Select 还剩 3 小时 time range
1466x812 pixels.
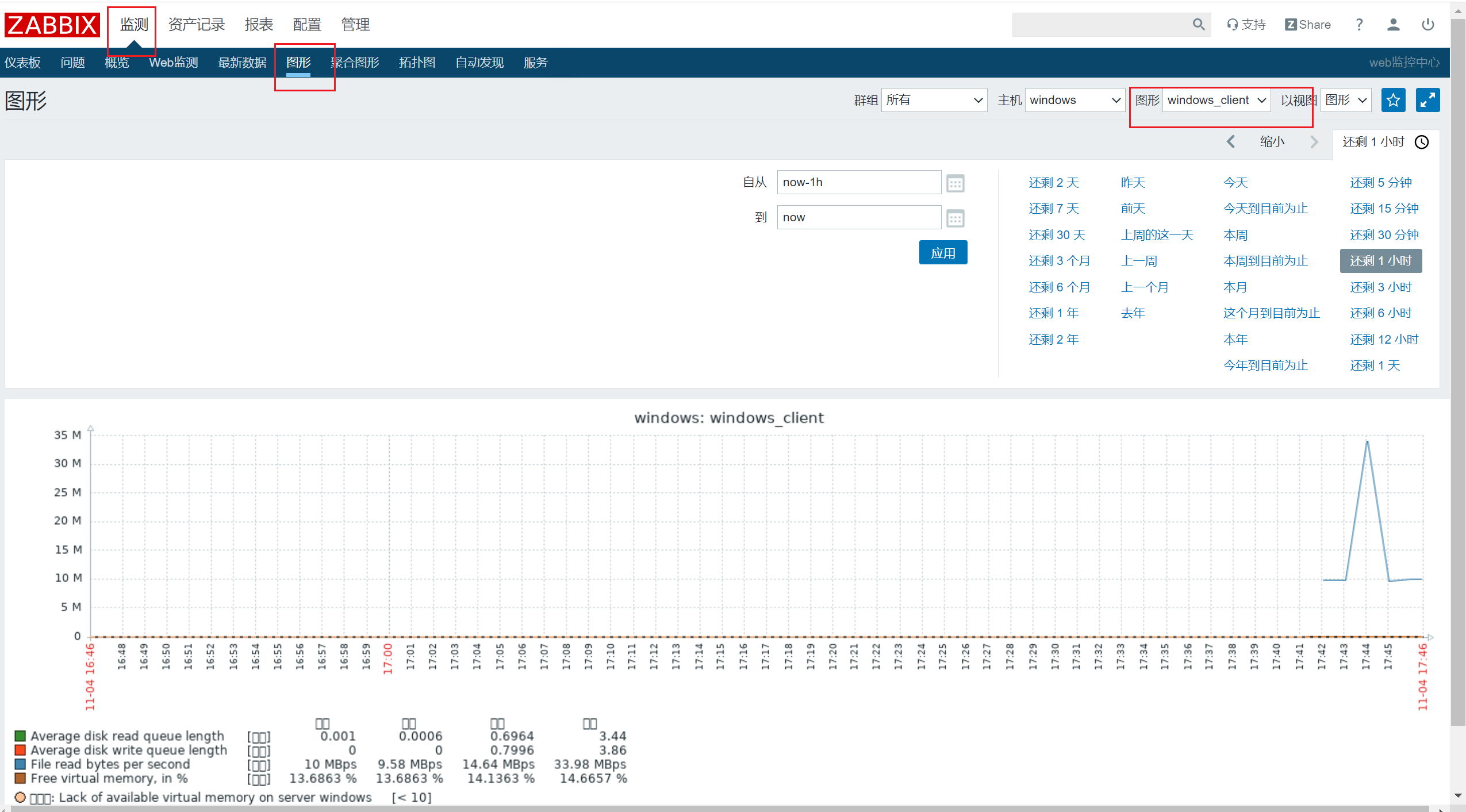[x=1381, y=287]
